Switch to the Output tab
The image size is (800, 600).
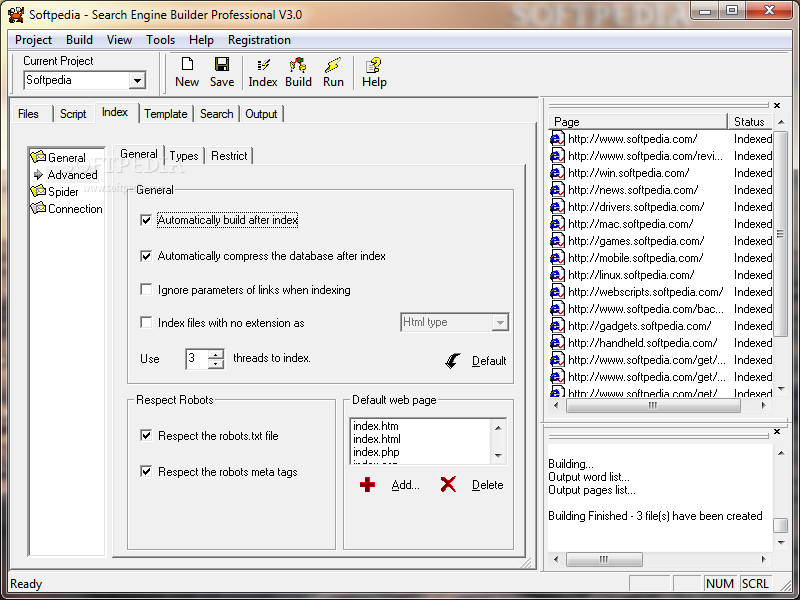point(261,114)
